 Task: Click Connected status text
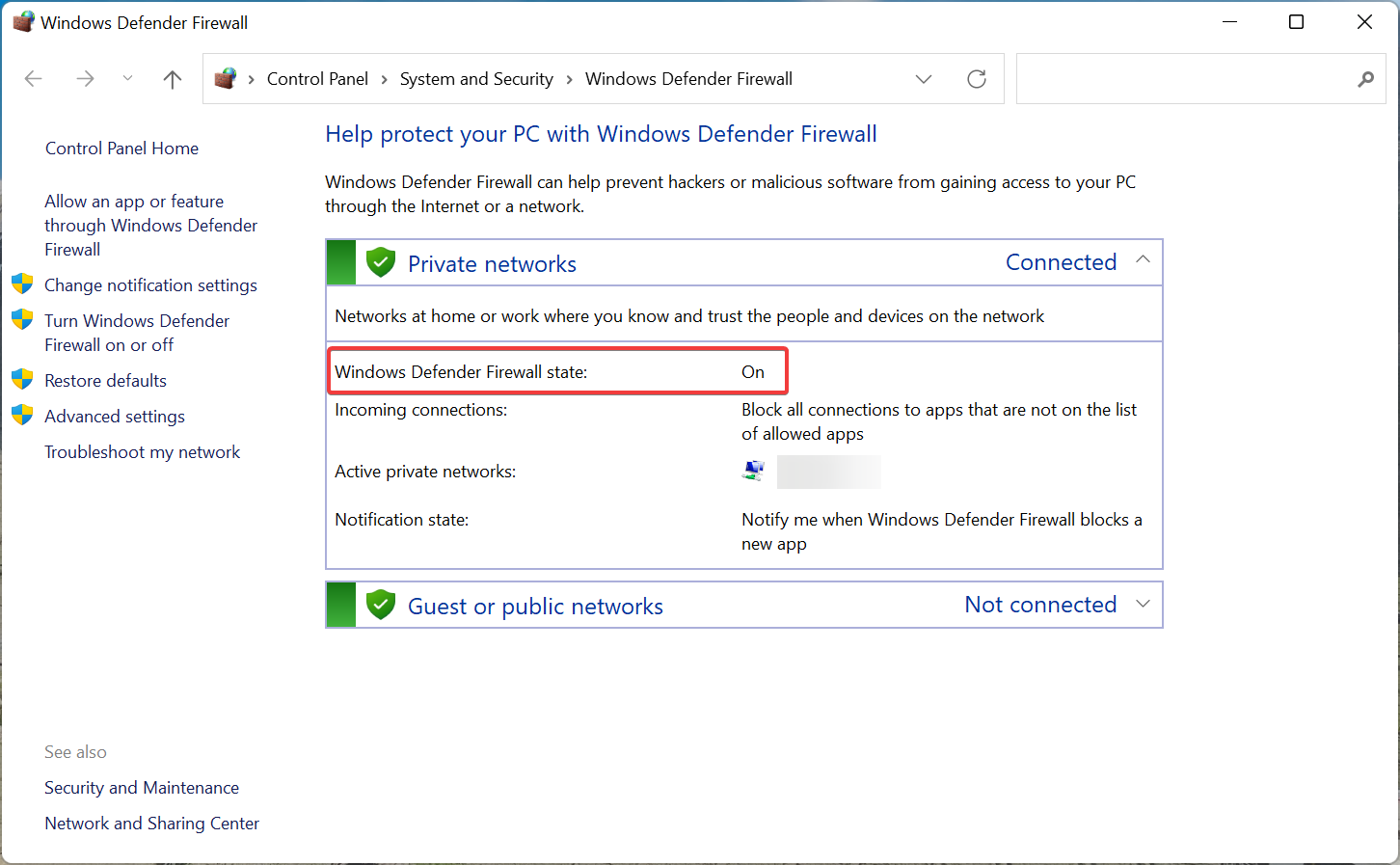pyautogui.click(x=1061, y=262)
